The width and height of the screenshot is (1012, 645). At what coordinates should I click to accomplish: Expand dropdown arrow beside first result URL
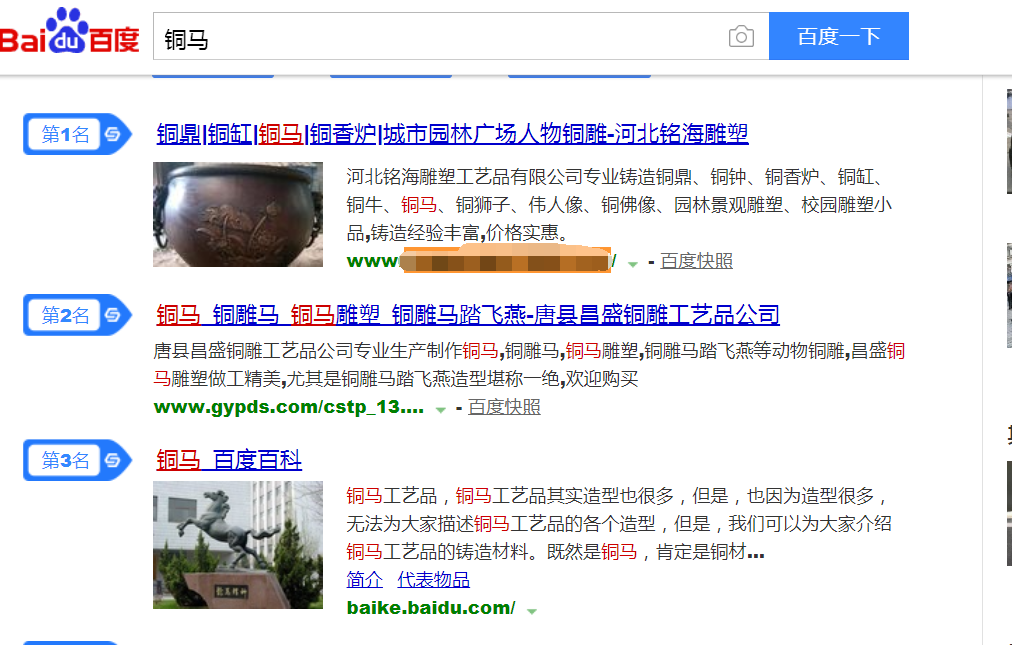point(633,263)
